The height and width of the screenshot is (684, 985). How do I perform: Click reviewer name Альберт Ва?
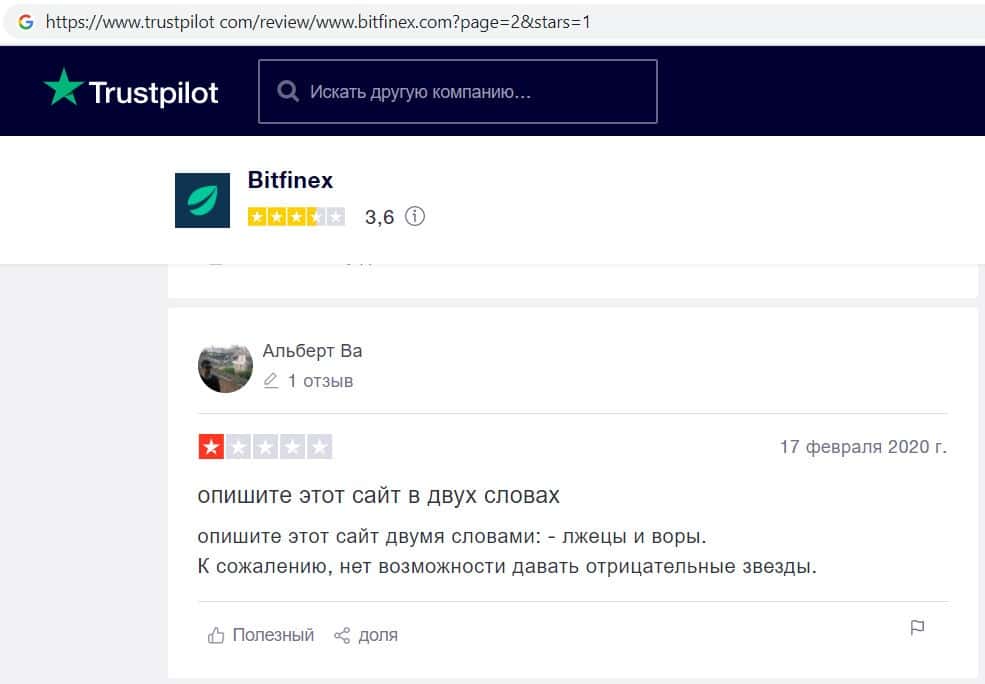click(x=312, y=350)
